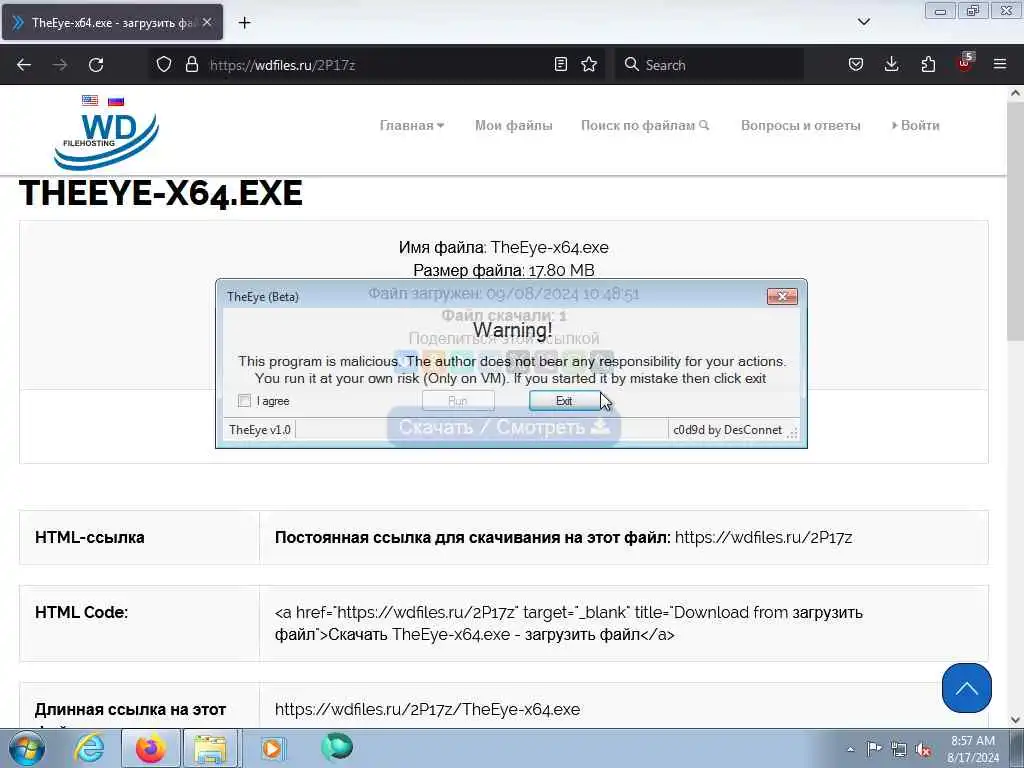This screenshot has width=1024, height=768.
Task: Switch language using the Russian flag icon
Action: (x=116, y=101)
